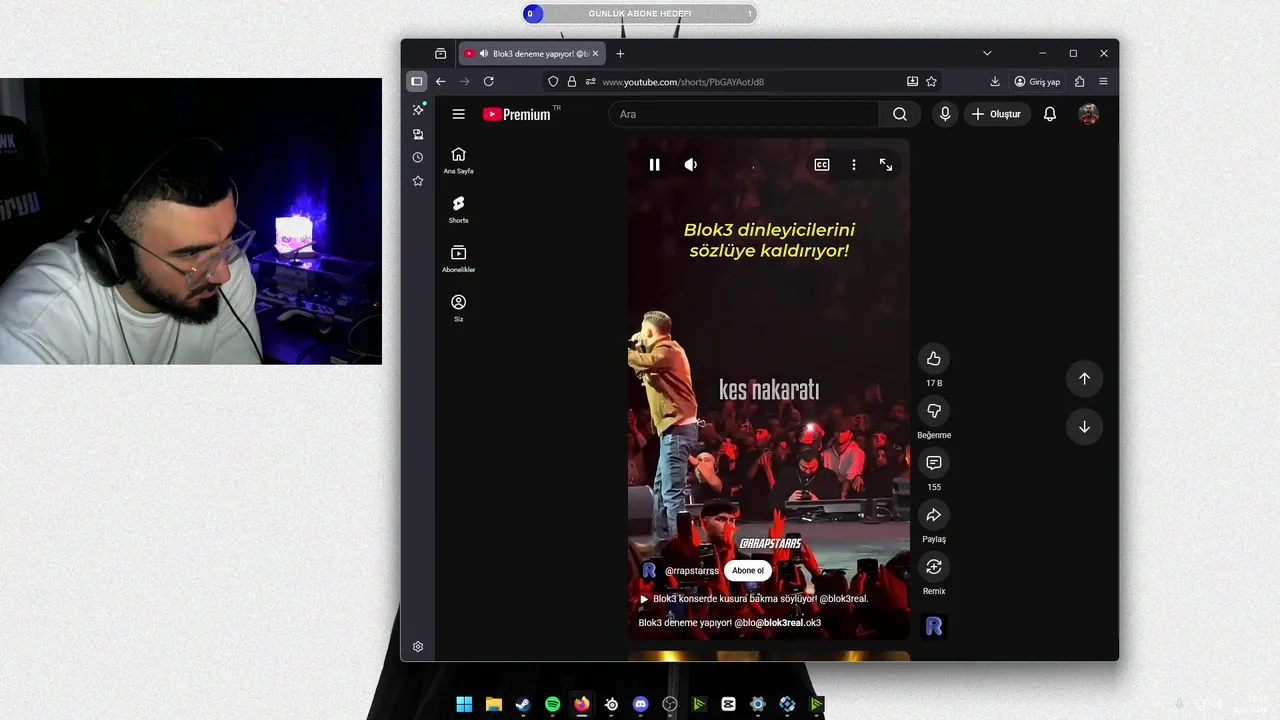Open the three-dot options on the Short
Viewport: 1280px width, 720px height.
click(x=853, y=165)
